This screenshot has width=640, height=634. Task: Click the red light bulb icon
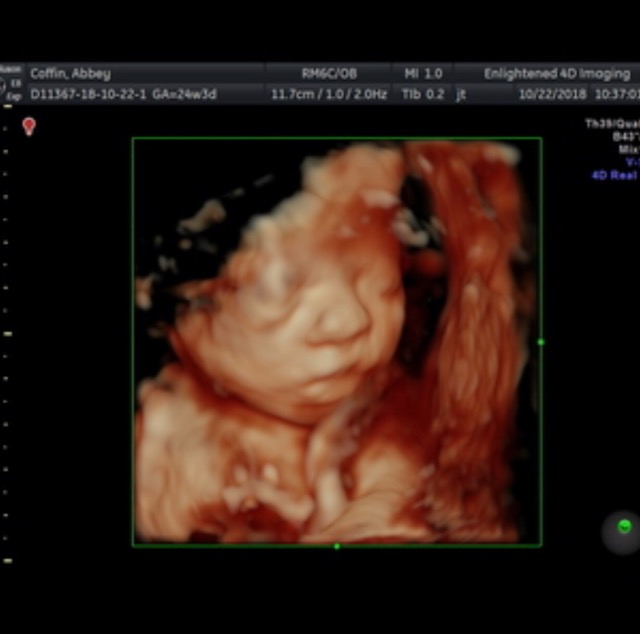[x=29, y=127]
